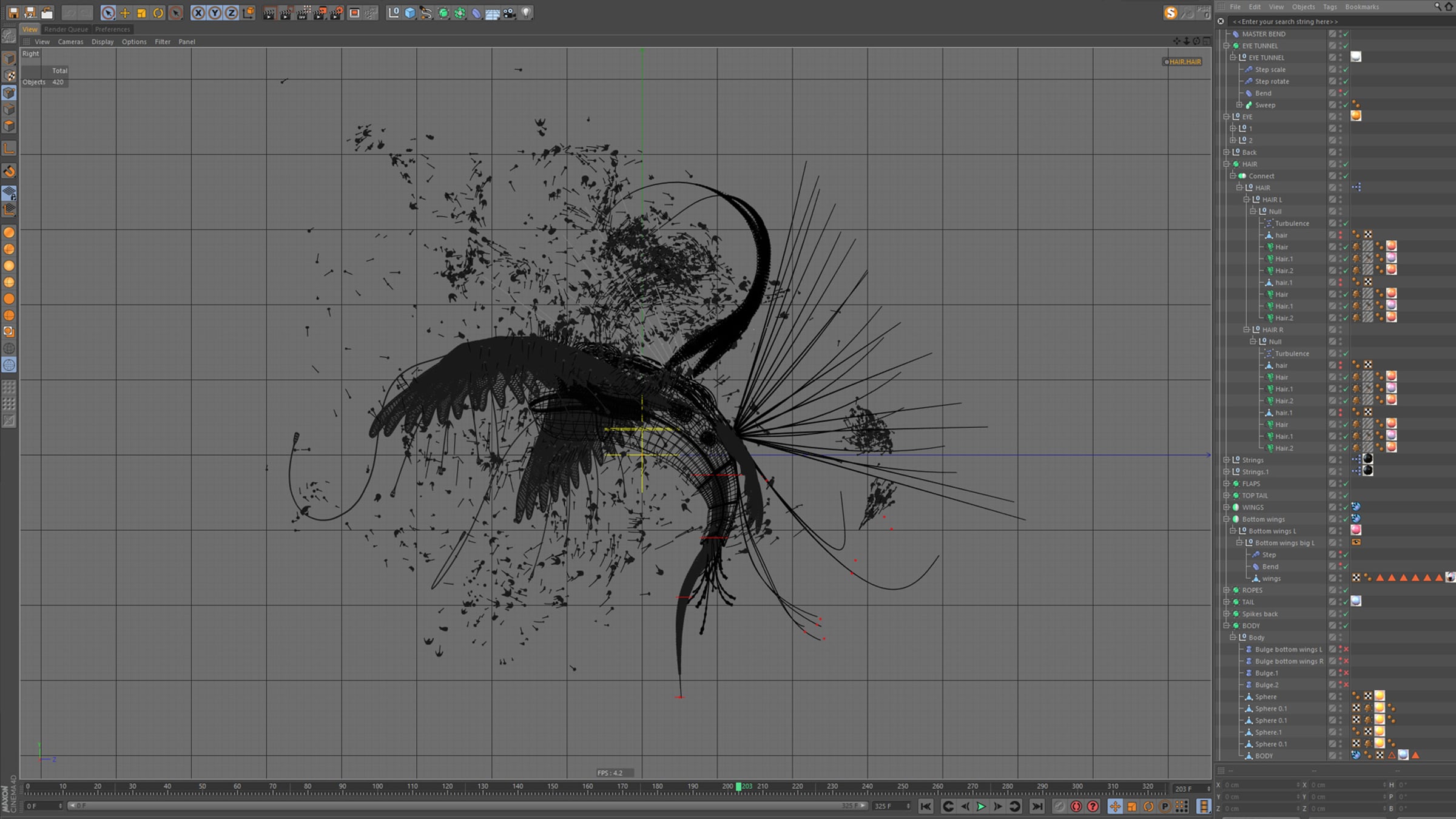Toggle MASTER BEND enable checkmark
Viewport: 1456px width, 819px height.
point(1346,34)
